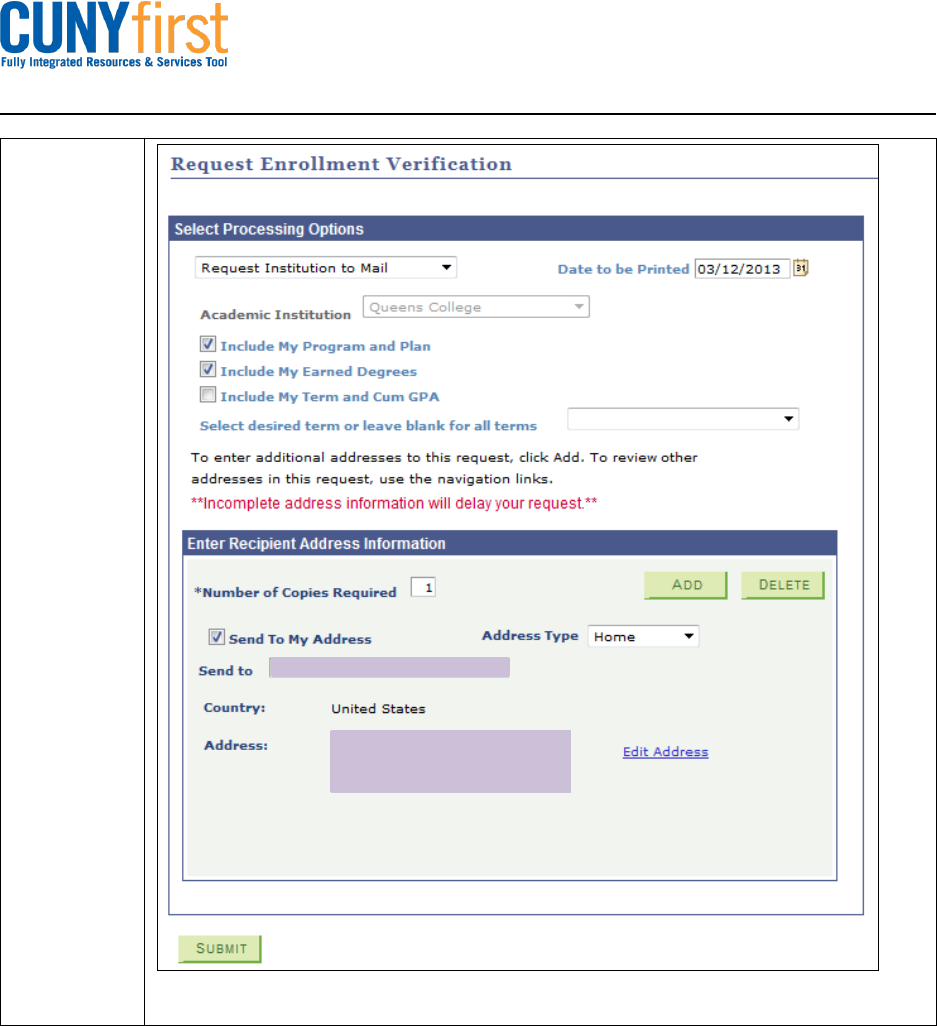Click the Send to name field
This screenshot has height=1026, width=937.
[x=389, y=667]
